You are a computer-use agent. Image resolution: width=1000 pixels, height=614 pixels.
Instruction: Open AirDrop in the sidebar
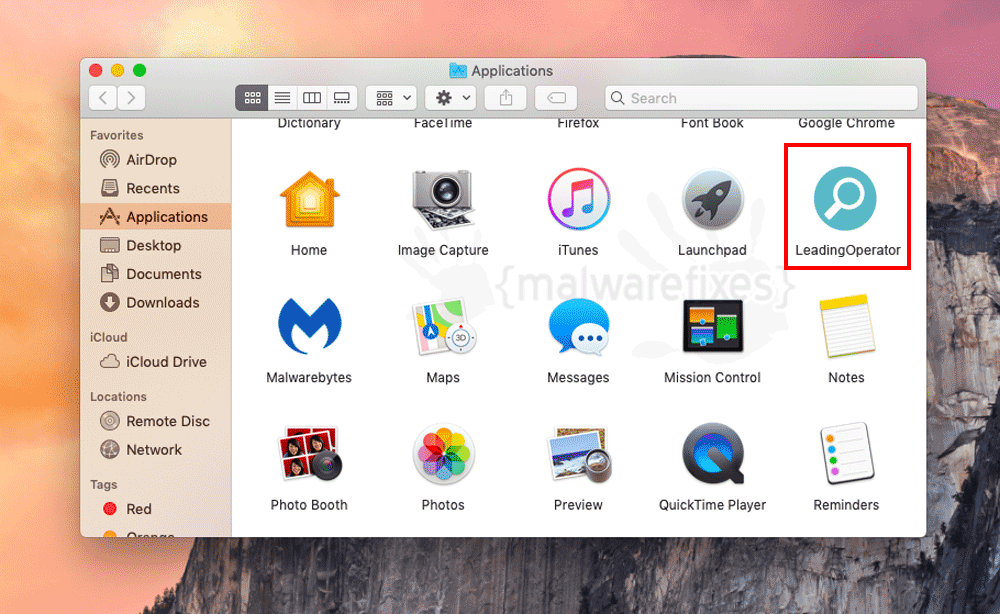(156, 159)
